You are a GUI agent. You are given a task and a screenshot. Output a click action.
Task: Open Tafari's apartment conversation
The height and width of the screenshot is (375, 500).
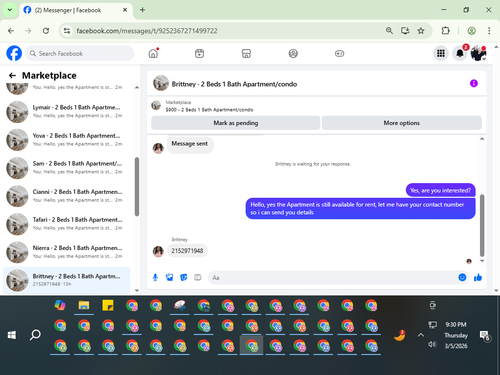pos(67,224)
